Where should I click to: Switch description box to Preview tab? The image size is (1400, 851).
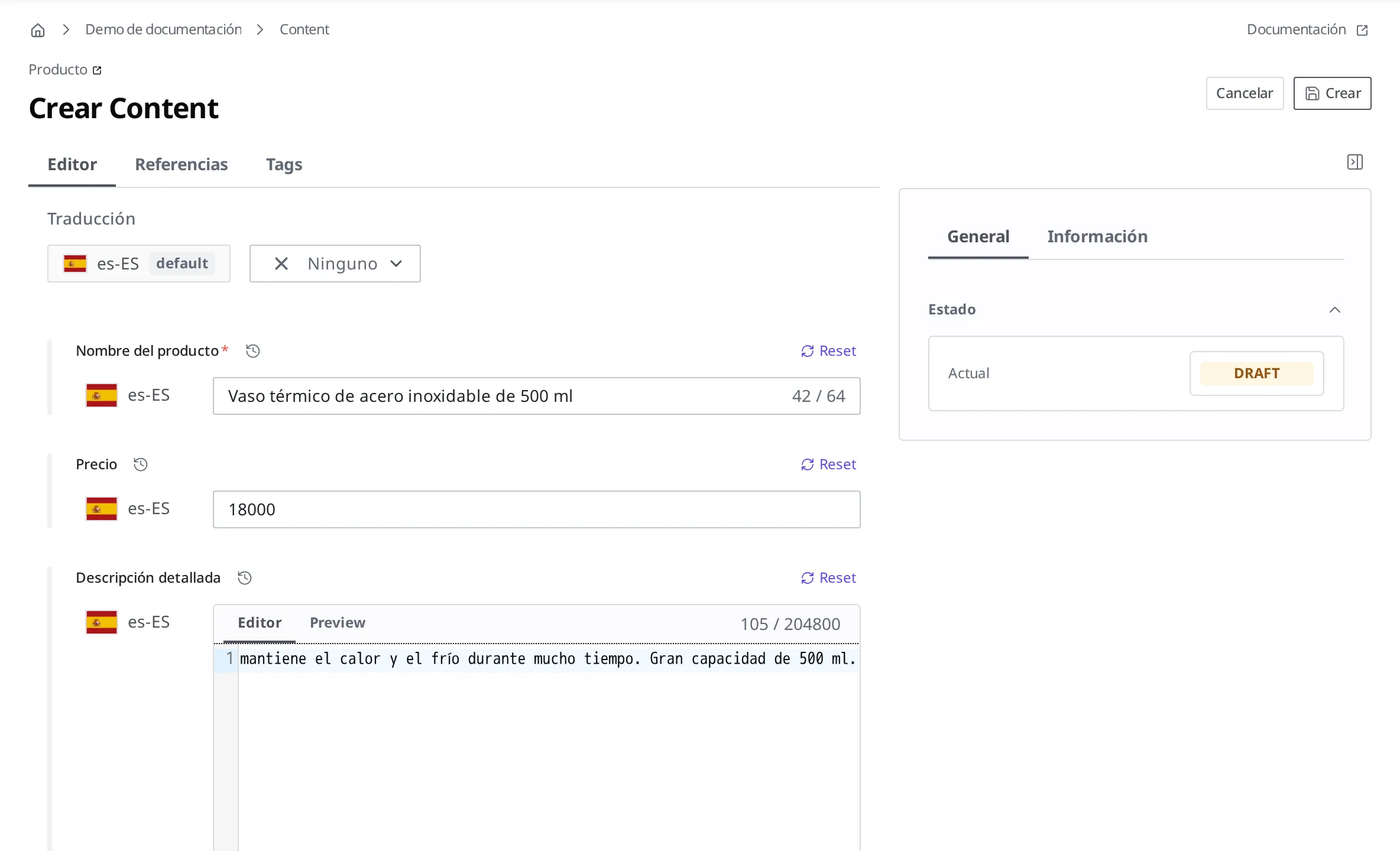[337, 623]
